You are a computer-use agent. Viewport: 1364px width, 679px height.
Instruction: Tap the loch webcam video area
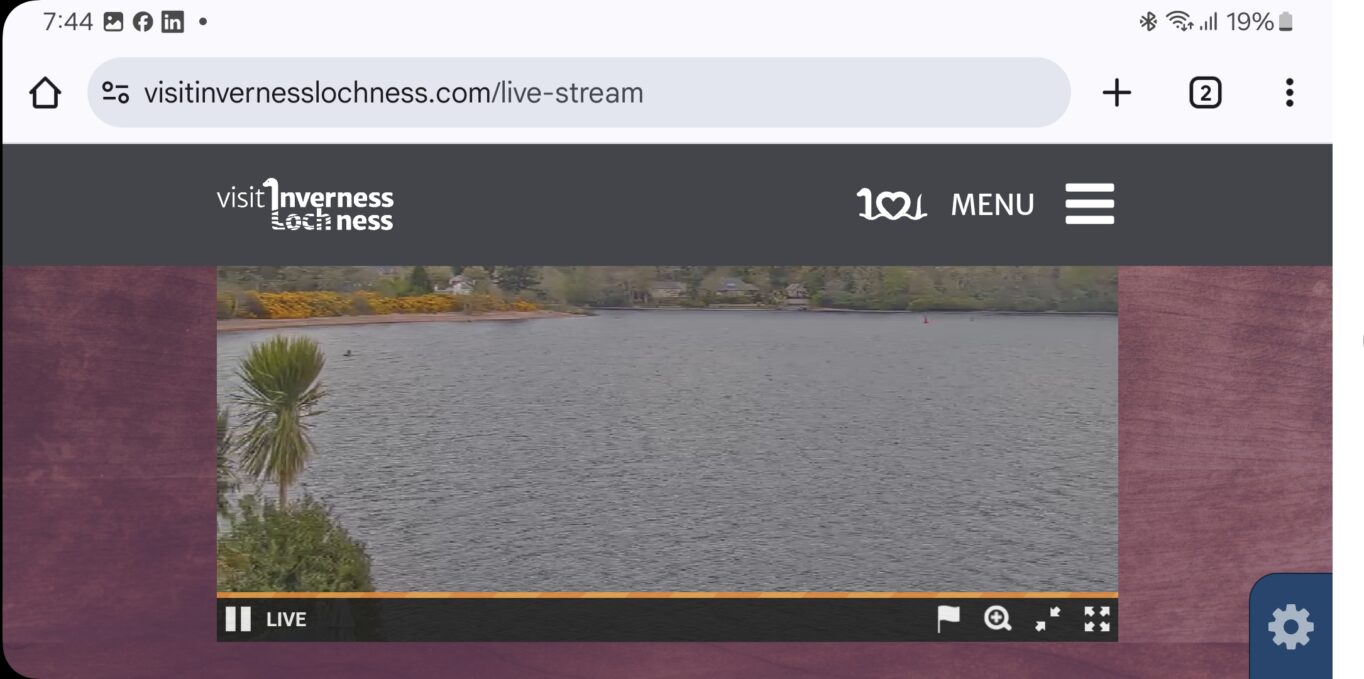667,429
